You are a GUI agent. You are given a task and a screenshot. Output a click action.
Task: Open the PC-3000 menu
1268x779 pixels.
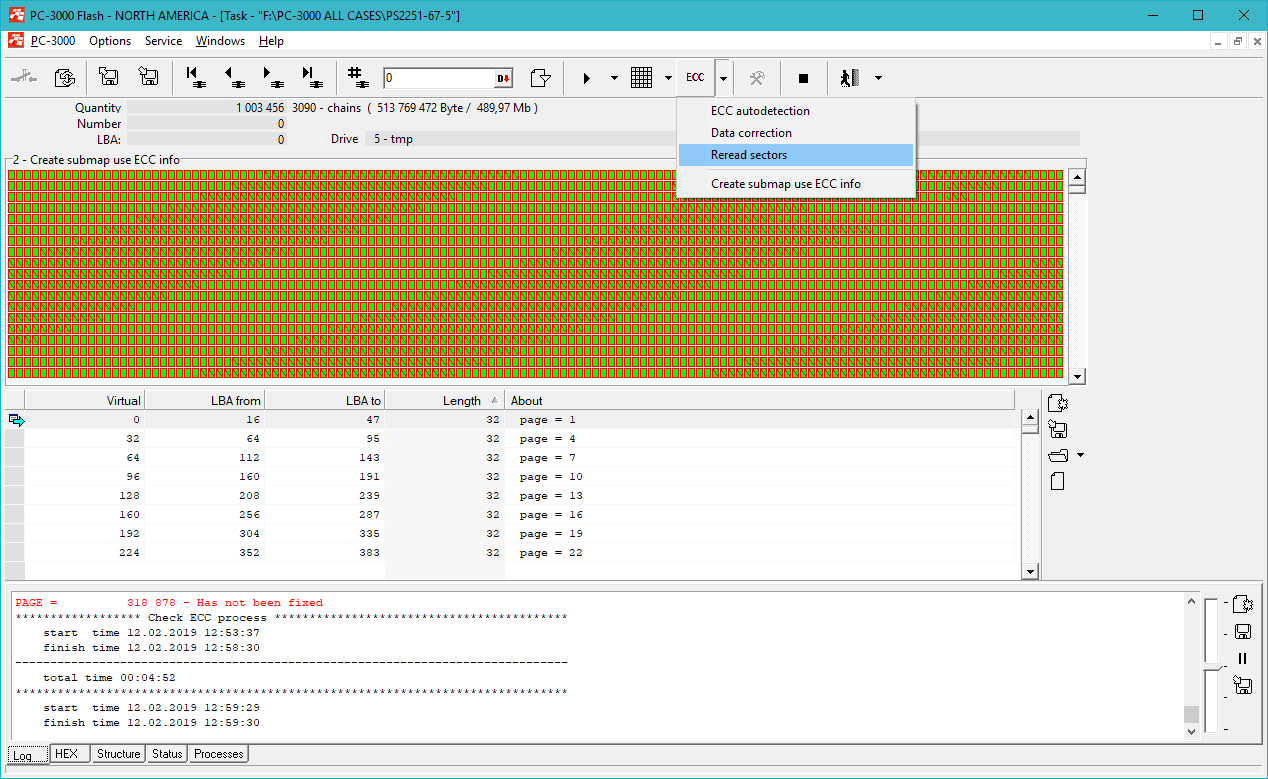pos(53,41)
